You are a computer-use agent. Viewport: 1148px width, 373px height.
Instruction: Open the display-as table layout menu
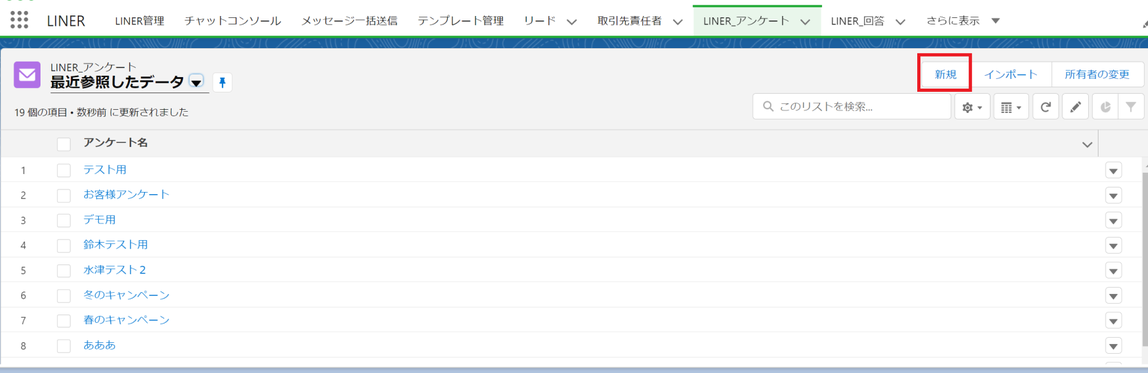pos(1012,107)
